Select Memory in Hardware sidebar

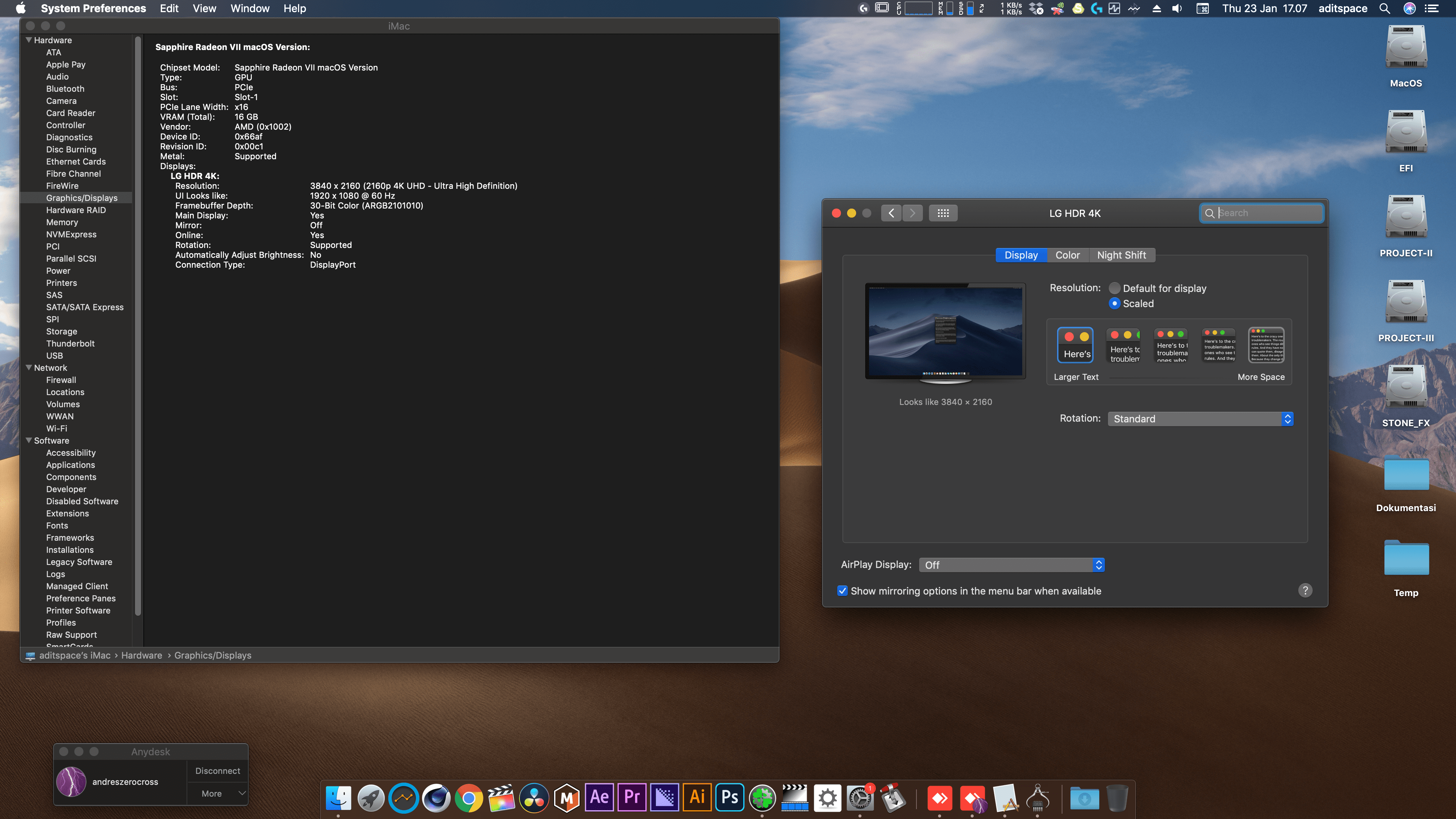pos(61,222)
